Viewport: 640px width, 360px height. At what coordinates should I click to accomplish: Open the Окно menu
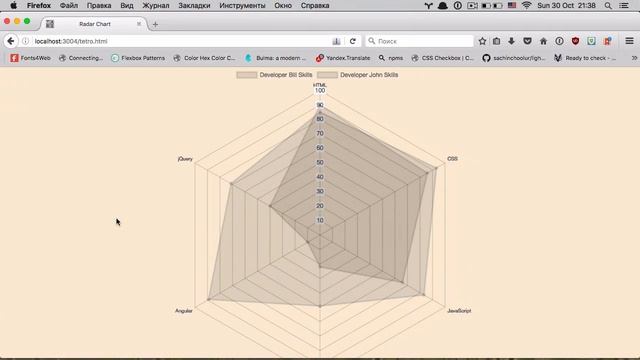pyautogui.click(x=283, y=5)
